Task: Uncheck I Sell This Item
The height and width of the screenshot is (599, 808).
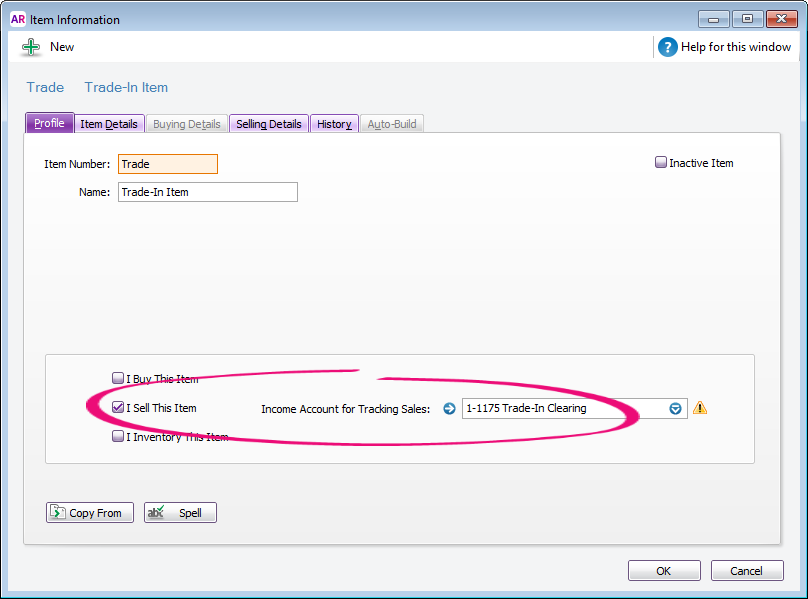Action: point(118,408)
